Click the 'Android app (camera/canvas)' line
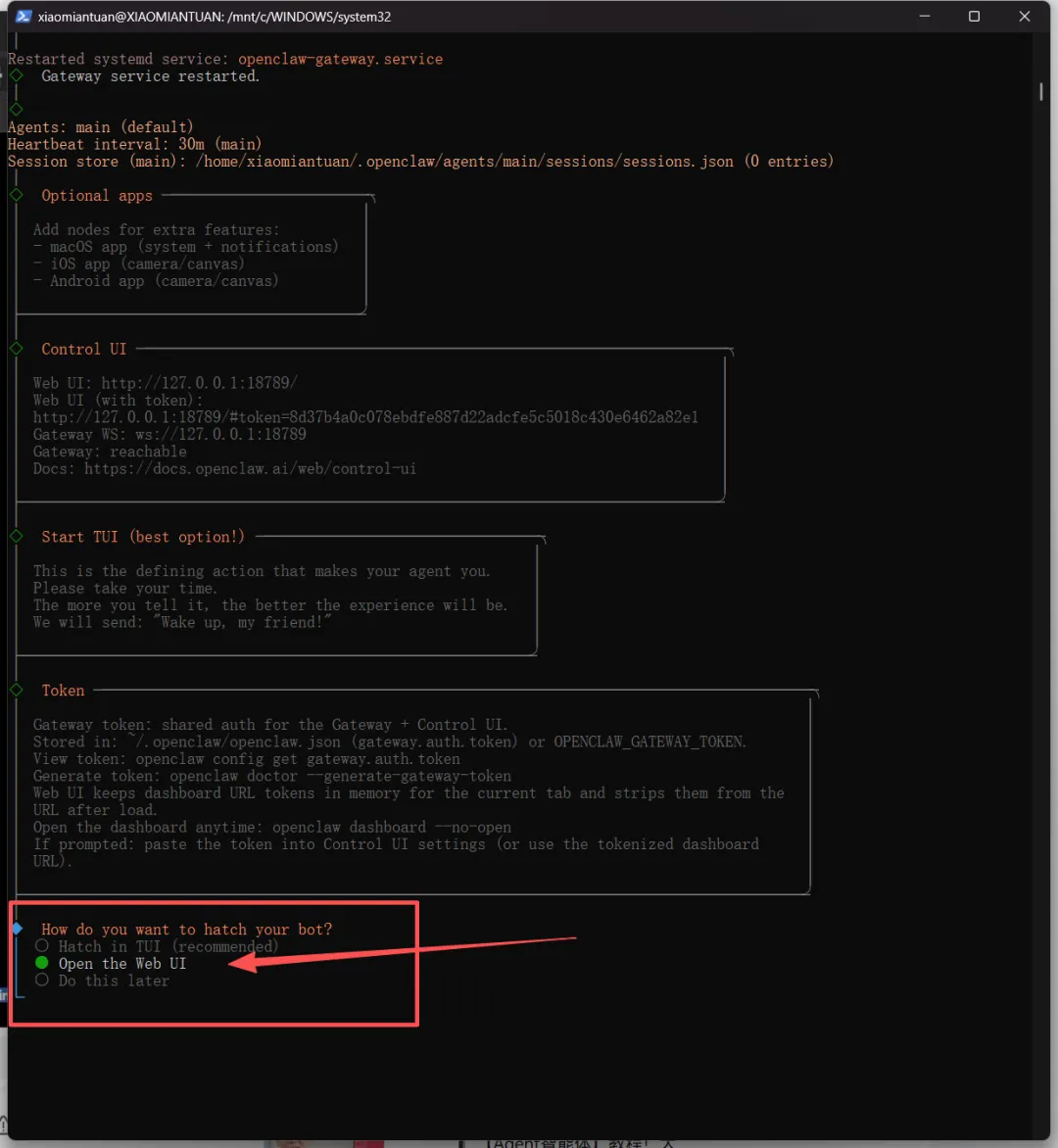1058x1148 pixels. [x=156, y=281]
